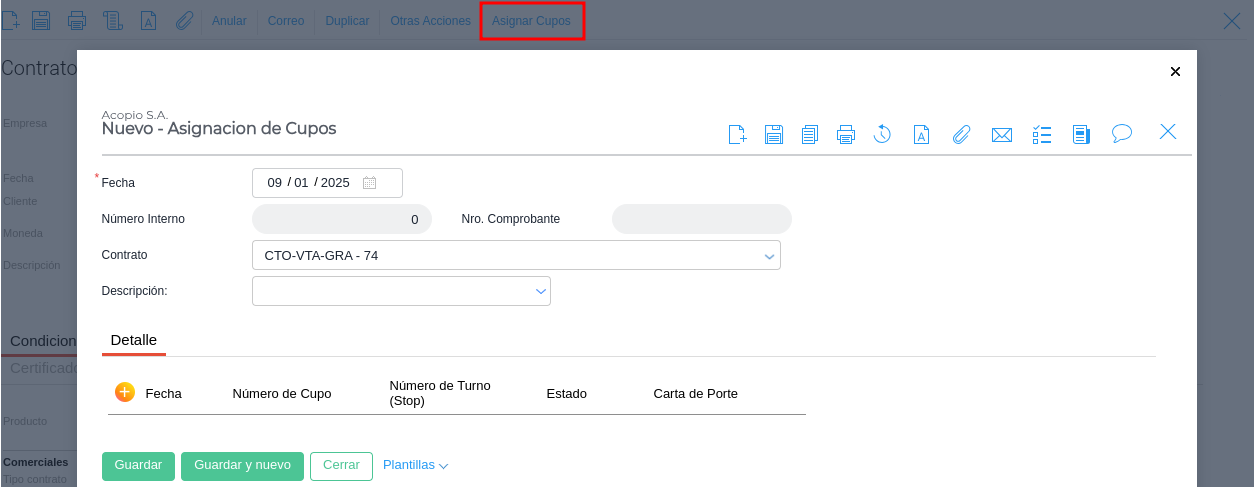Click the Número de Turno (Stop) column header
The image size is (1254, 487).
(x=440, y=393)
